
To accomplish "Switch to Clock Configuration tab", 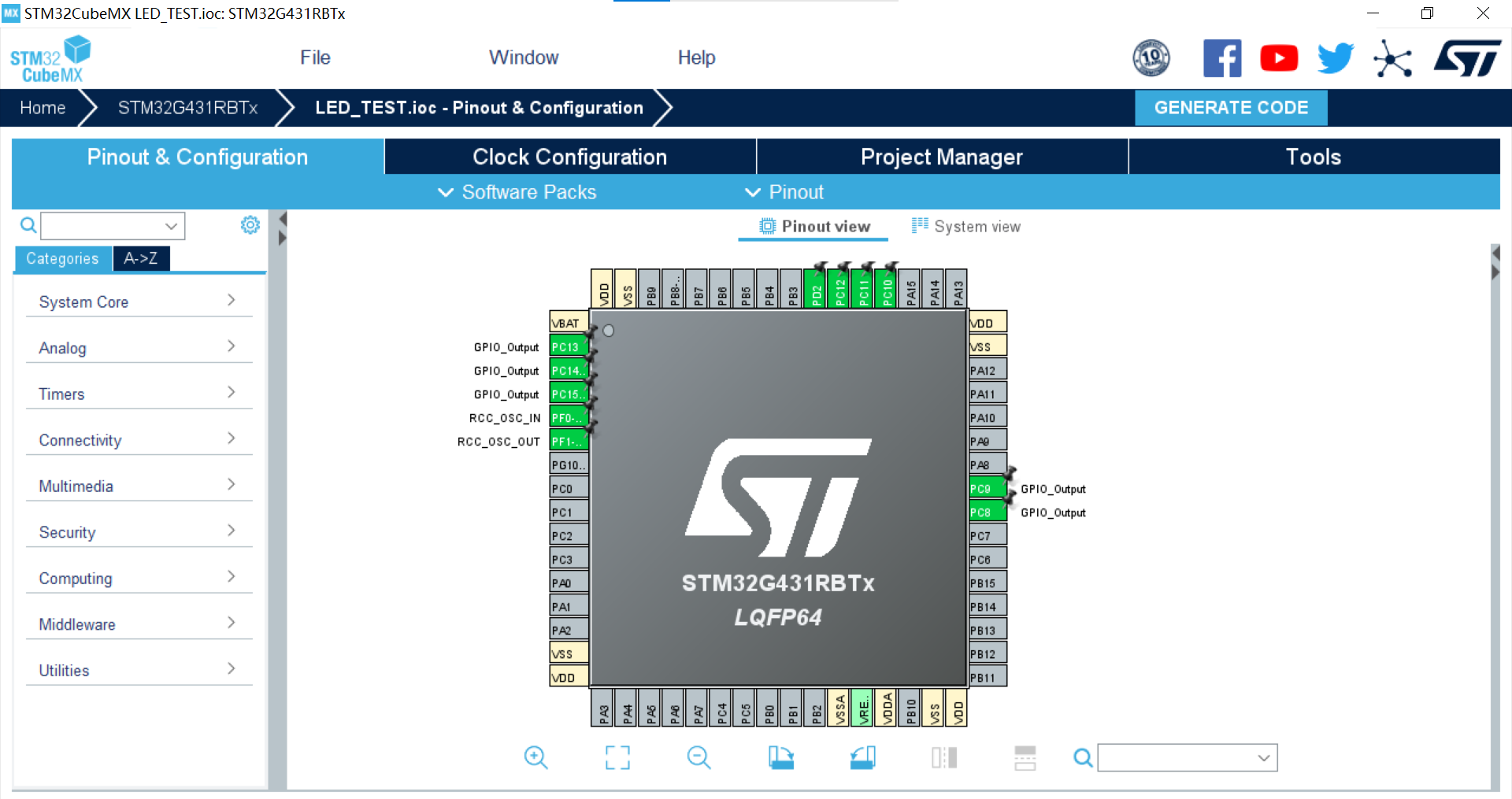I will 570,157.
